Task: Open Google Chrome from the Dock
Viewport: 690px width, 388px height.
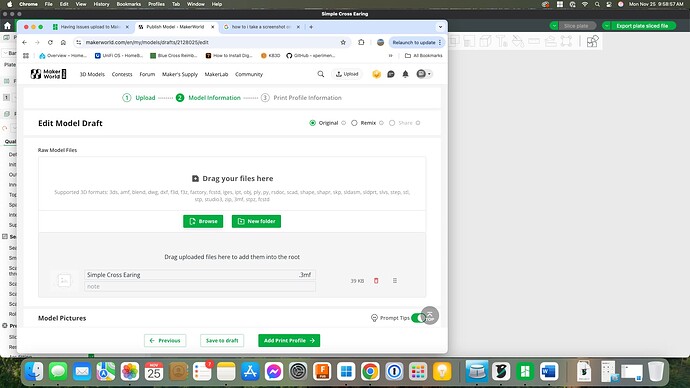Action: [370, 372]
